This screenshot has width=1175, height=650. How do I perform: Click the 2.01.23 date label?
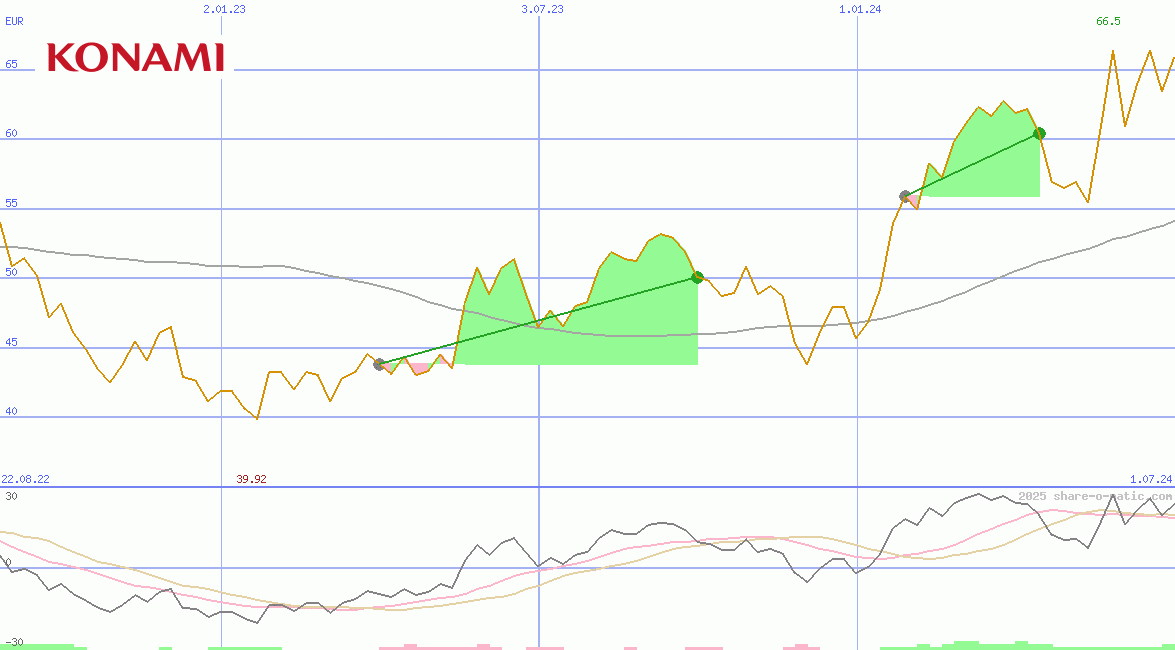[225, 10]
